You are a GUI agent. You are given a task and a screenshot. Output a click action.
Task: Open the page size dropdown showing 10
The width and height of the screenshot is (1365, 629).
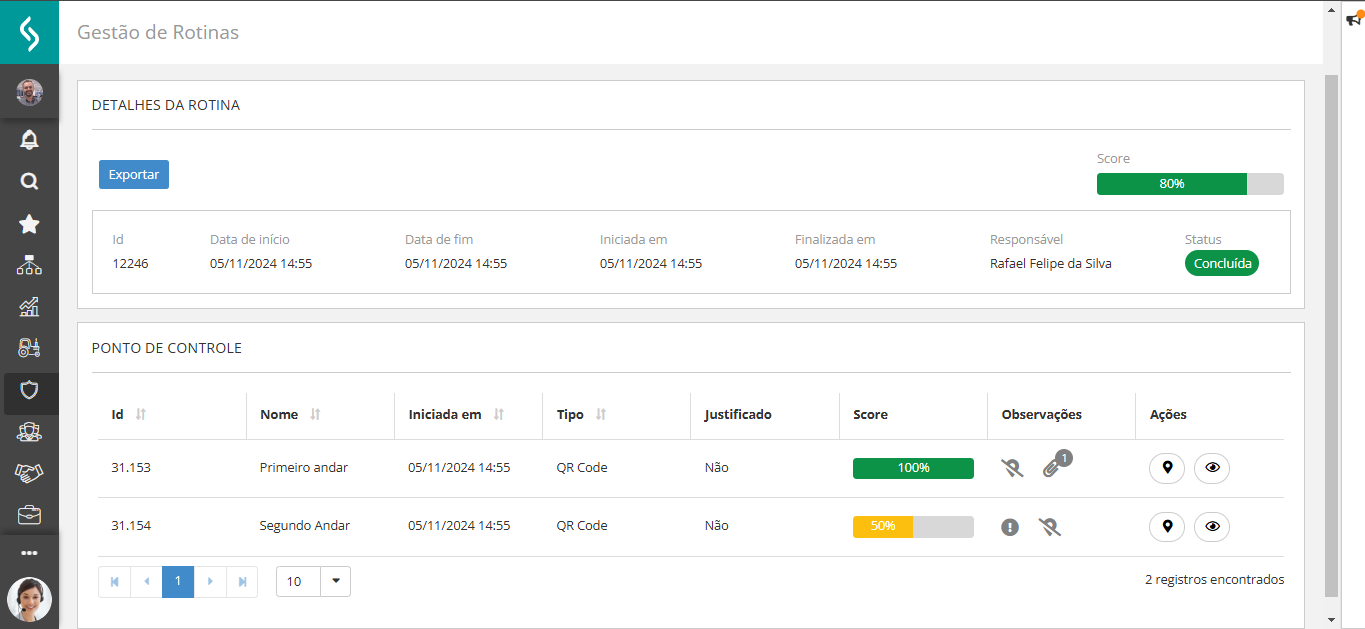point(335,582)
